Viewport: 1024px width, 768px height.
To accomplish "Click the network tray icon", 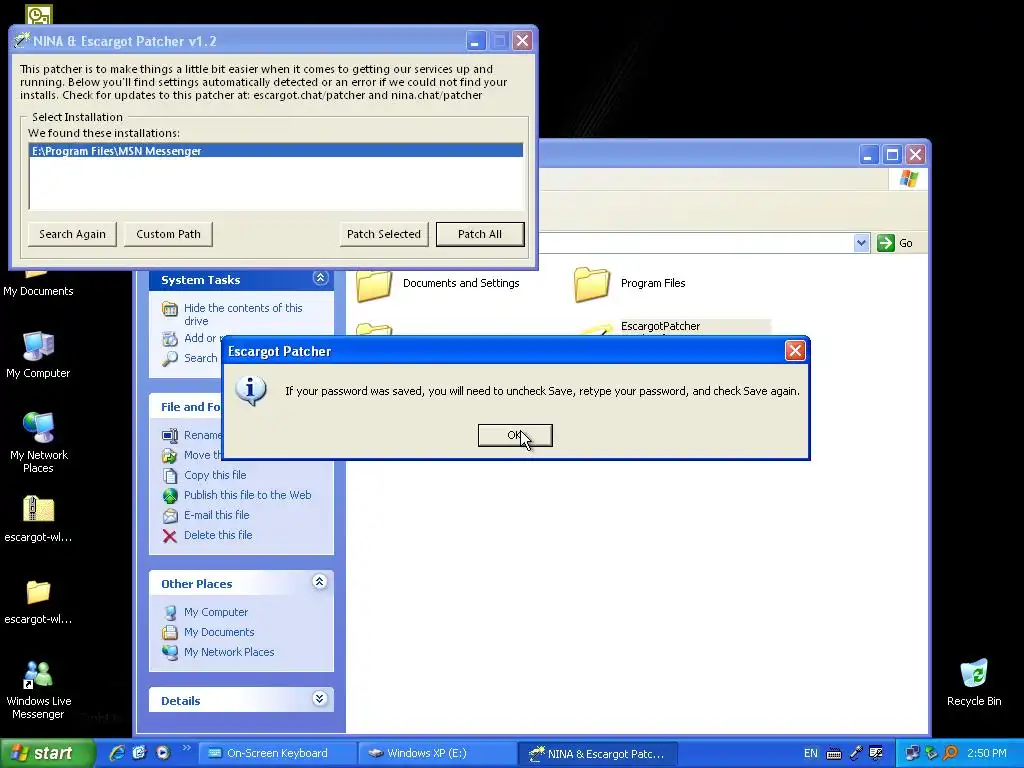I will click(x=912, y=754).
